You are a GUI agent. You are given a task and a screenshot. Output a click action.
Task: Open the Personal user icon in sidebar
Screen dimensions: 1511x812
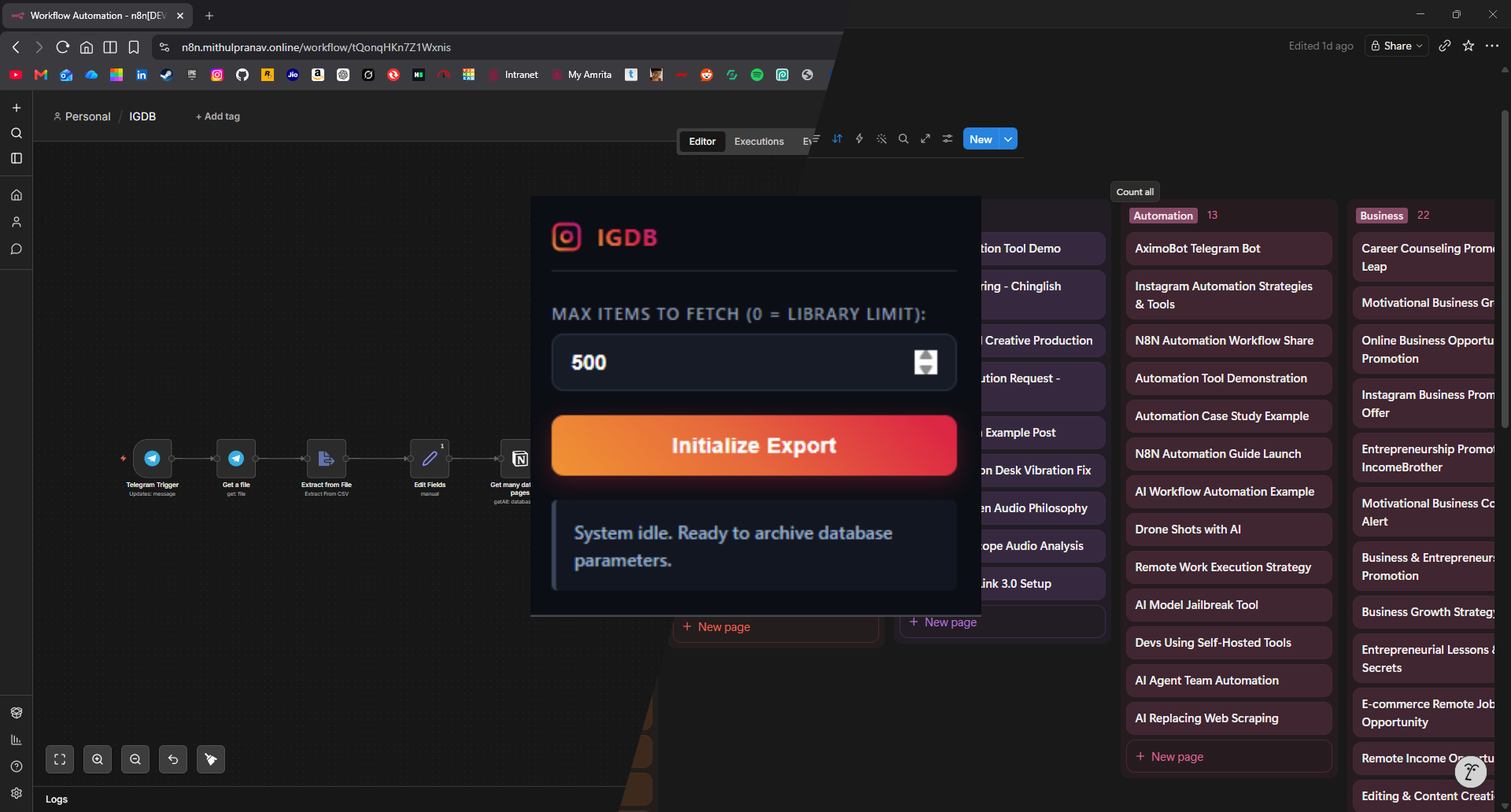tap(17, 222)
